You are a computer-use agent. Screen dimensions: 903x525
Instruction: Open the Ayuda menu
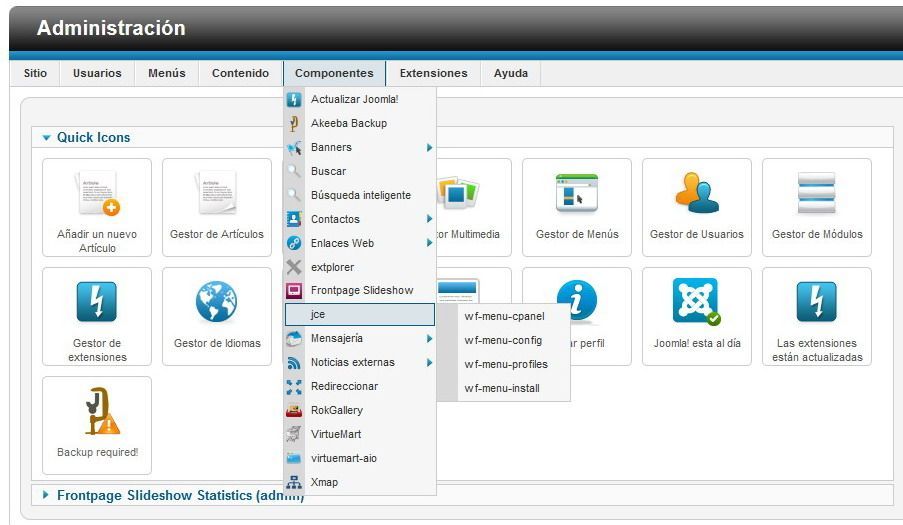[x=510, y=73]
